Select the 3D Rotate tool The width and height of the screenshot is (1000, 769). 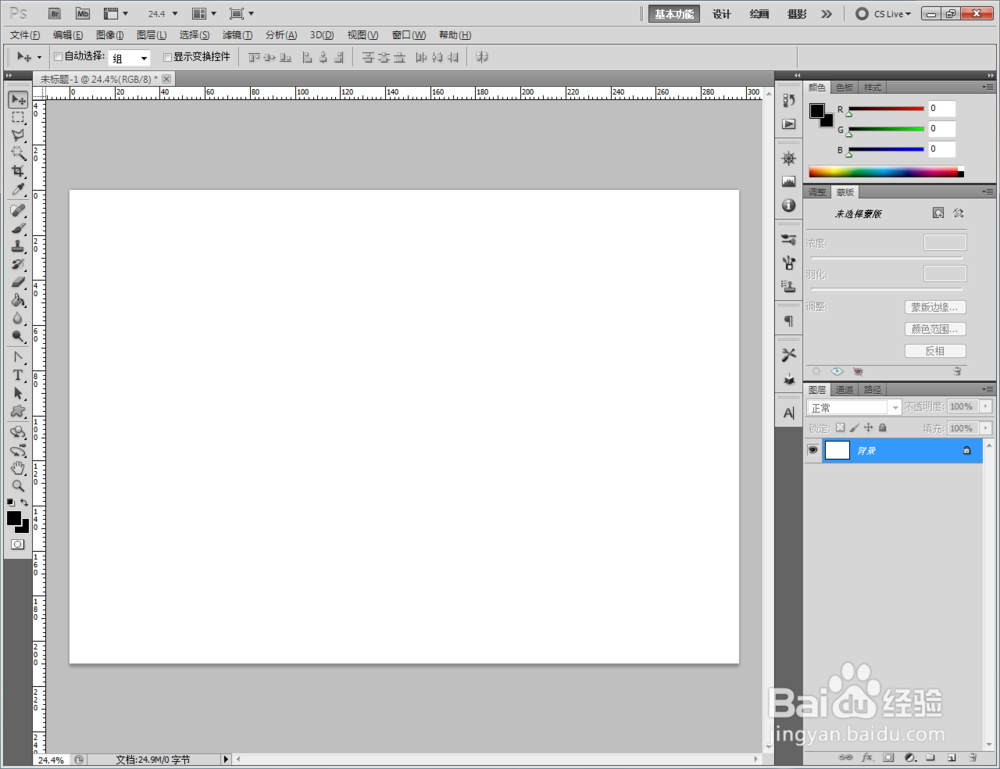[18, 432]
